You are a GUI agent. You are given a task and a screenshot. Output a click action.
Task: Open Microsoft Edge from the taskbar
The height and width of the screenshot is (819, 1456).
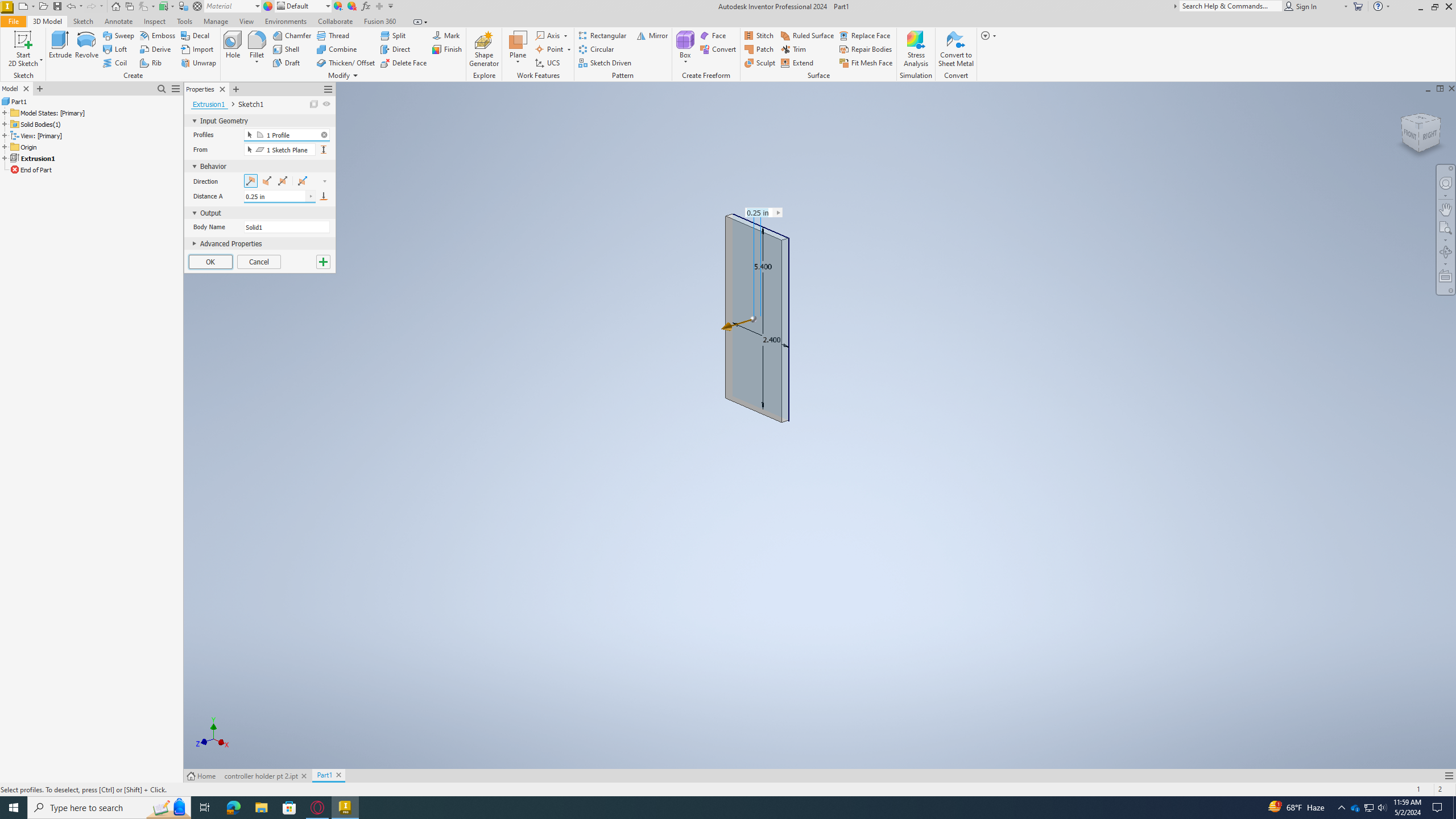coord(233,808)
